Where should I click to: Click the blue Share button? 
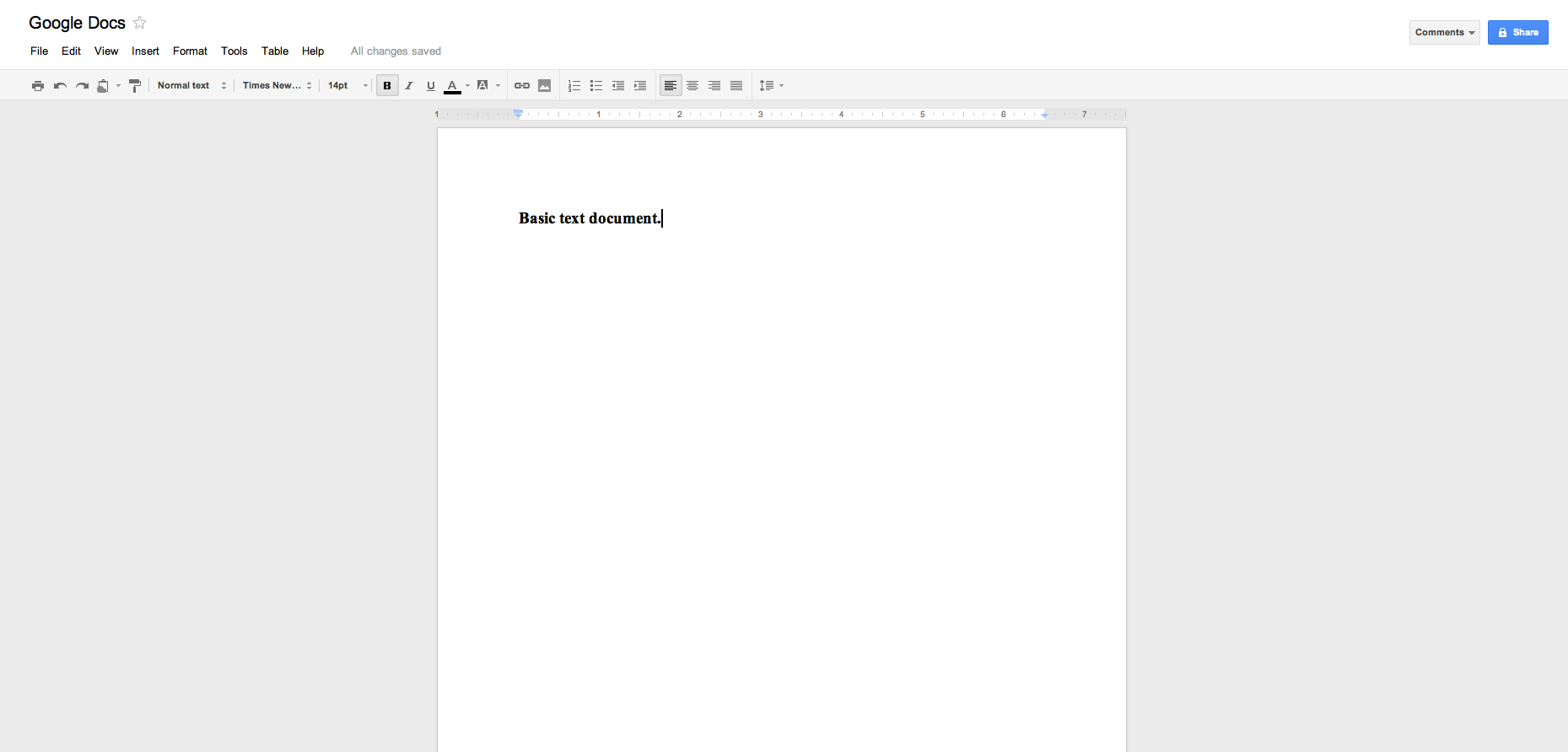click(x=1517, y=33)
